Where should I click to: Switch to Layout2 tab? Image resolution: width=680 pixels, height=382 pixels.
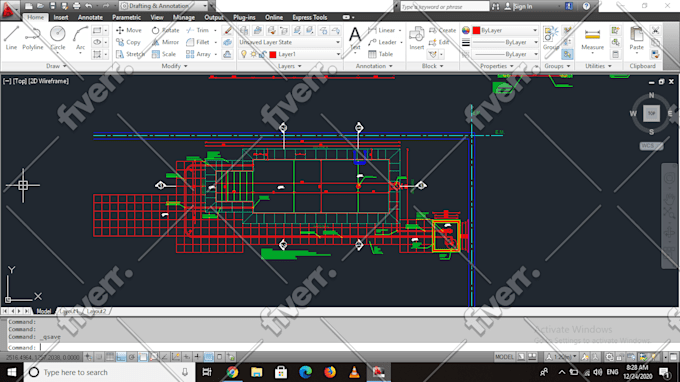point(96,311)
